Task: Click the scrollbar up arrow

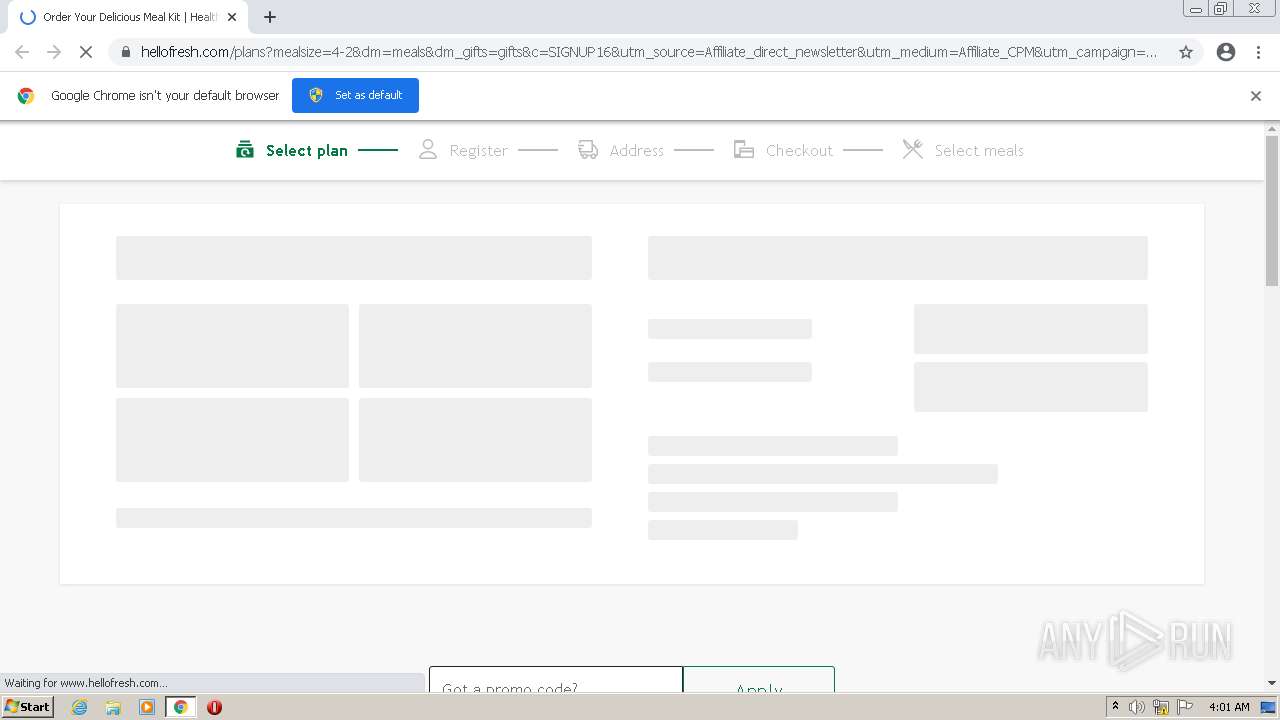Action: pyautogui.click(x=1272, y=129)
